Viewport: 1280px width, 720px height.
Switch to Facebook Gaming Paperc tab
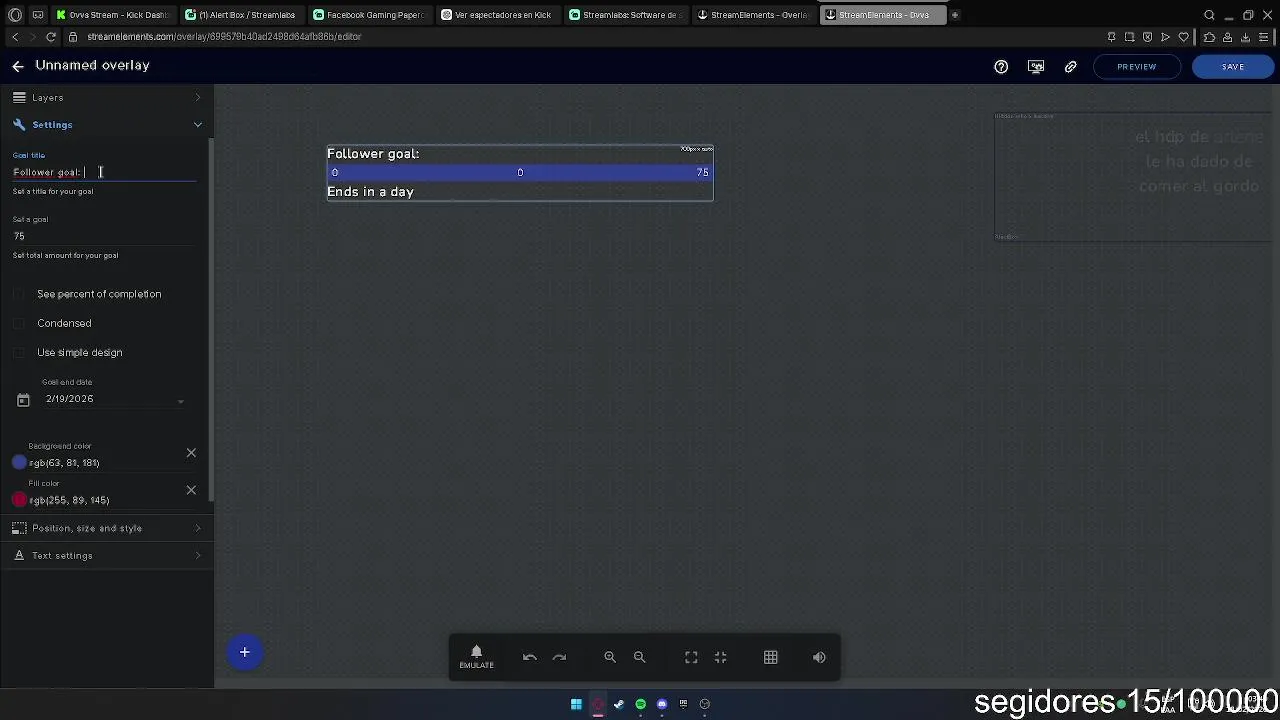point(368,15)
